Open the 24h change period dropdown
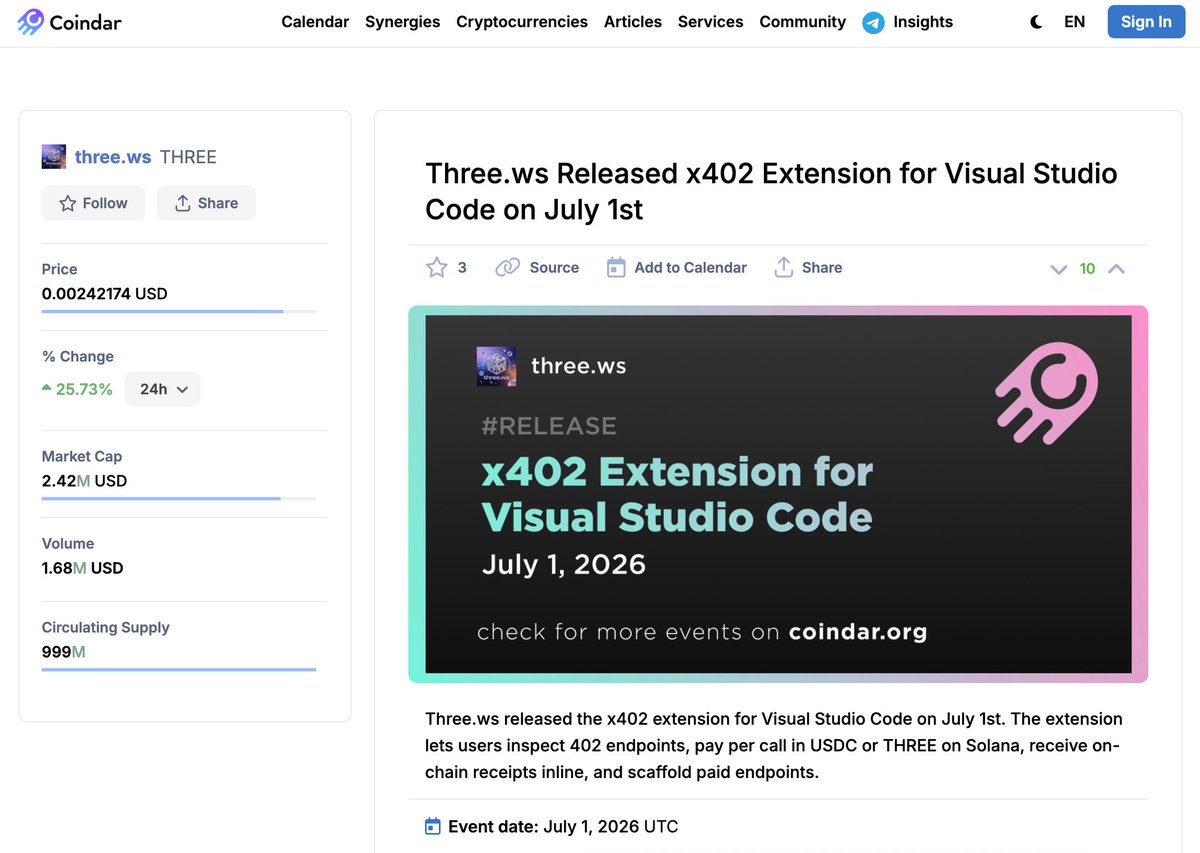Screen dimensions: 1200x853 pos(162,389)
